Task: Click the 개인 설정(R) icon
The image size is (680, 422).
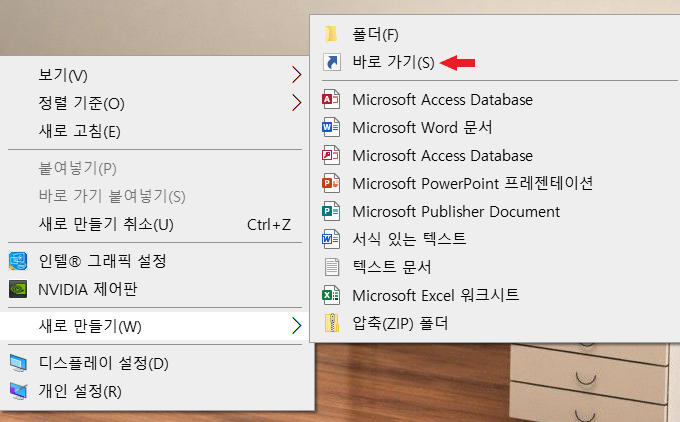Action: point(18,391)
